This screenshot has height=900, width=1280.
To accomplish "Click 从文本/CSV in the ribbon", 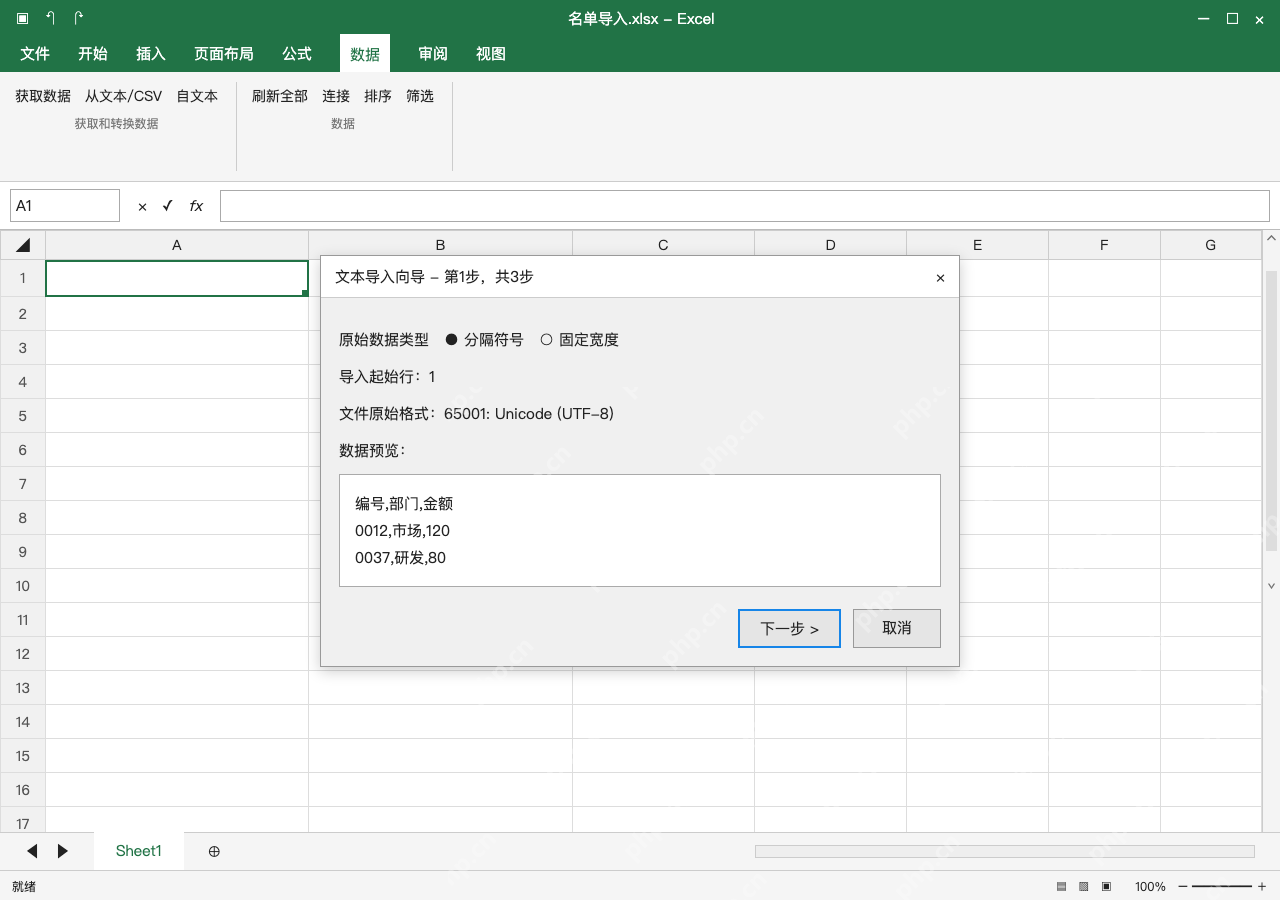I will click(123, 96).
